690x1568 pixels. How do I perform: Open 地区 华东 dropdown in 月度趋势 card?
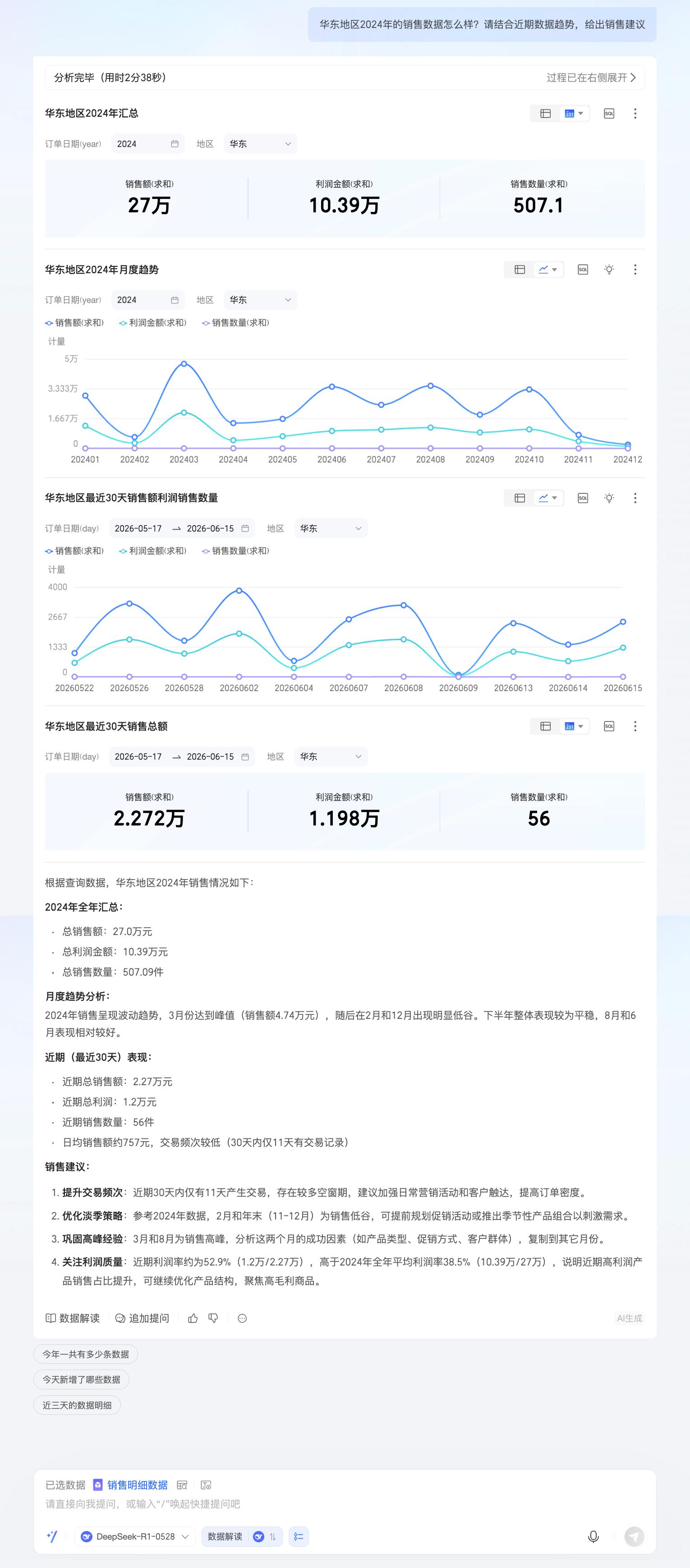pos(261,300)
